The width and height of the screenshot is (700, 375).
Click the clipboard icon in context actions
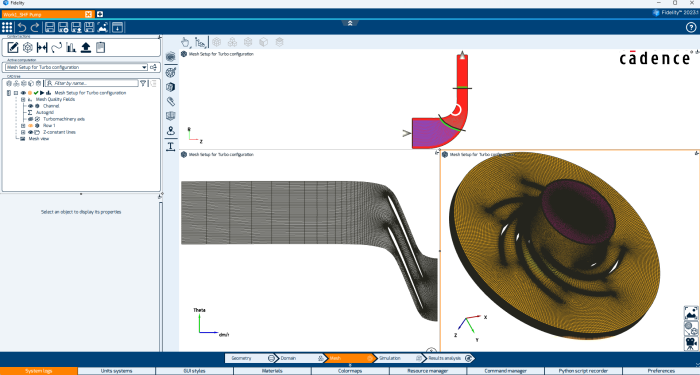click(x=100, y=47)
